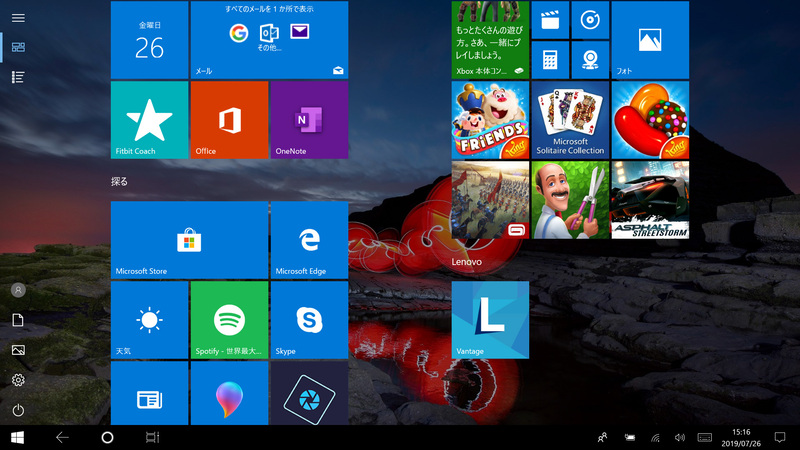Check battery status tray icon

coord(630,437)
